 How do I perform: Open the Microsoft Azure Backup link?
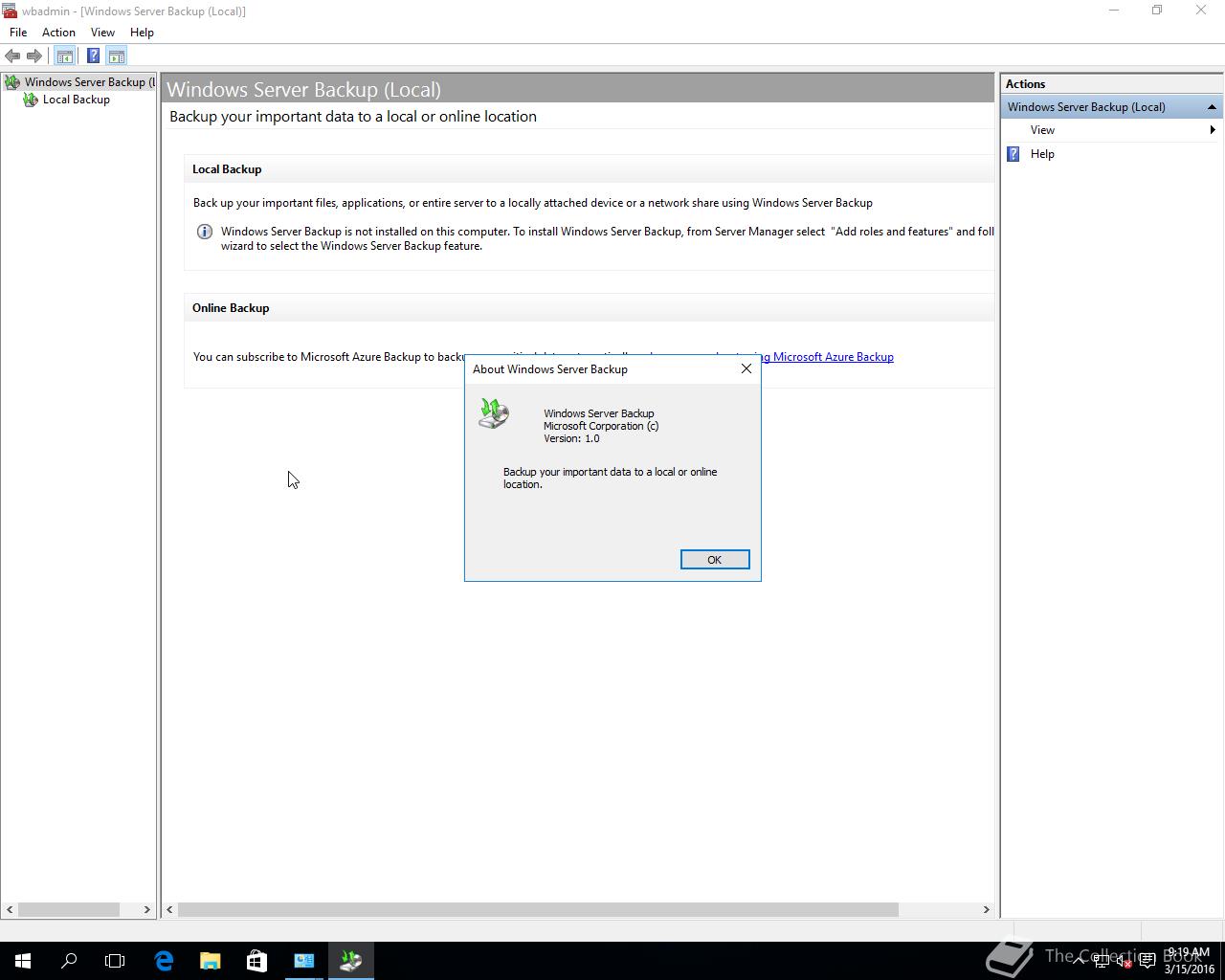coord(827,357)
